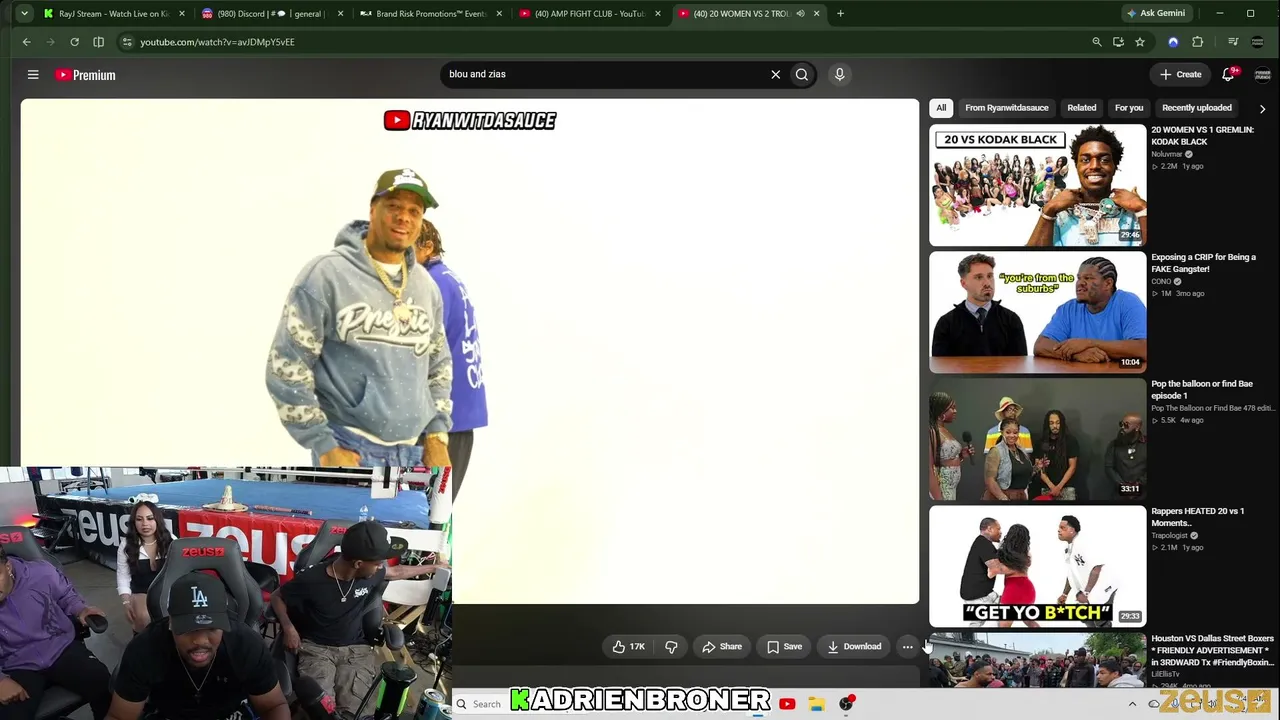This screenshot has width=1280, height=720.
Task: Reload the current YouTube page
Action: pos(75,42)
